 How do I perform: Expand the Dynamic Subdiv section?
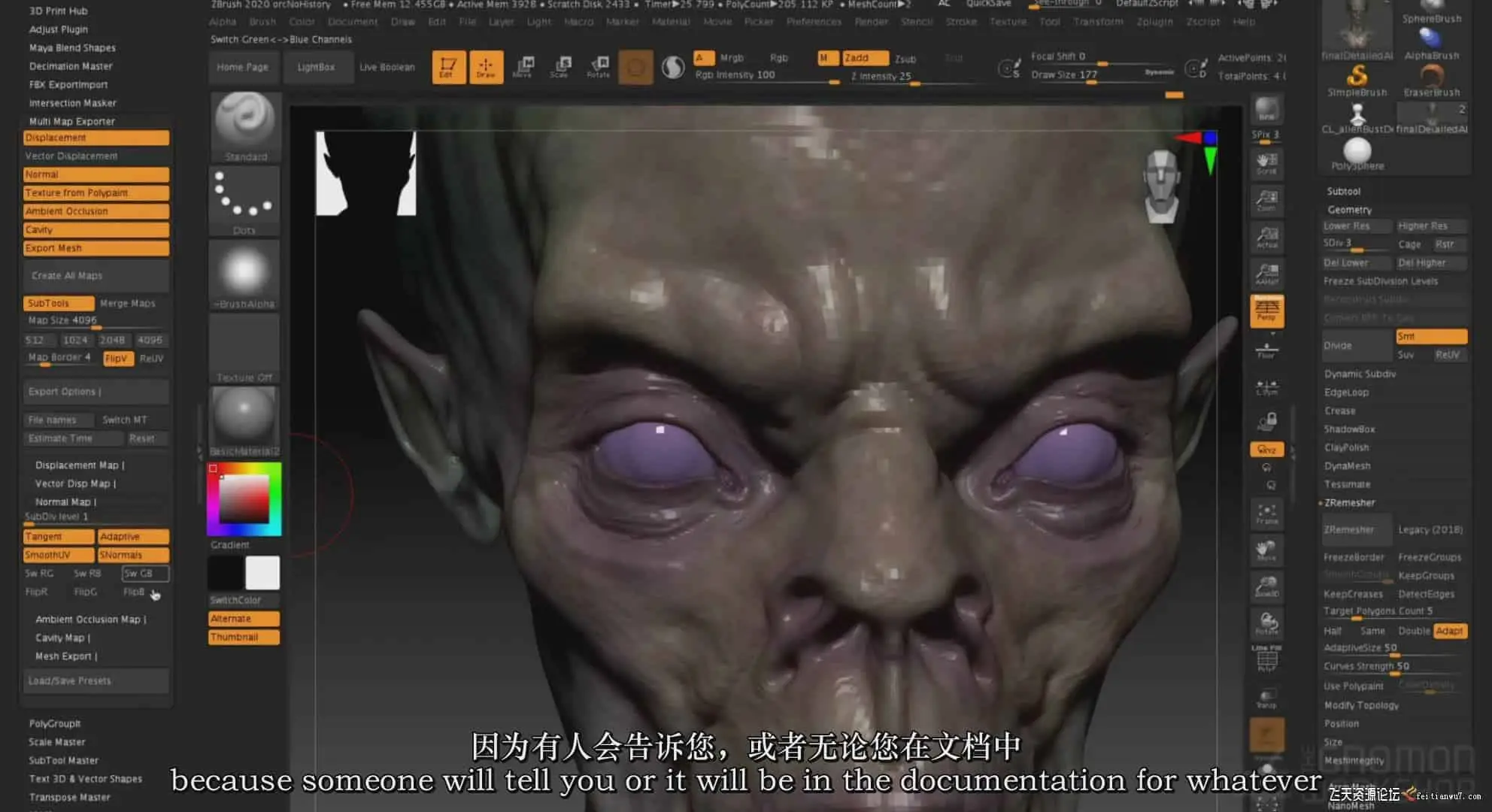[1360, 374]
